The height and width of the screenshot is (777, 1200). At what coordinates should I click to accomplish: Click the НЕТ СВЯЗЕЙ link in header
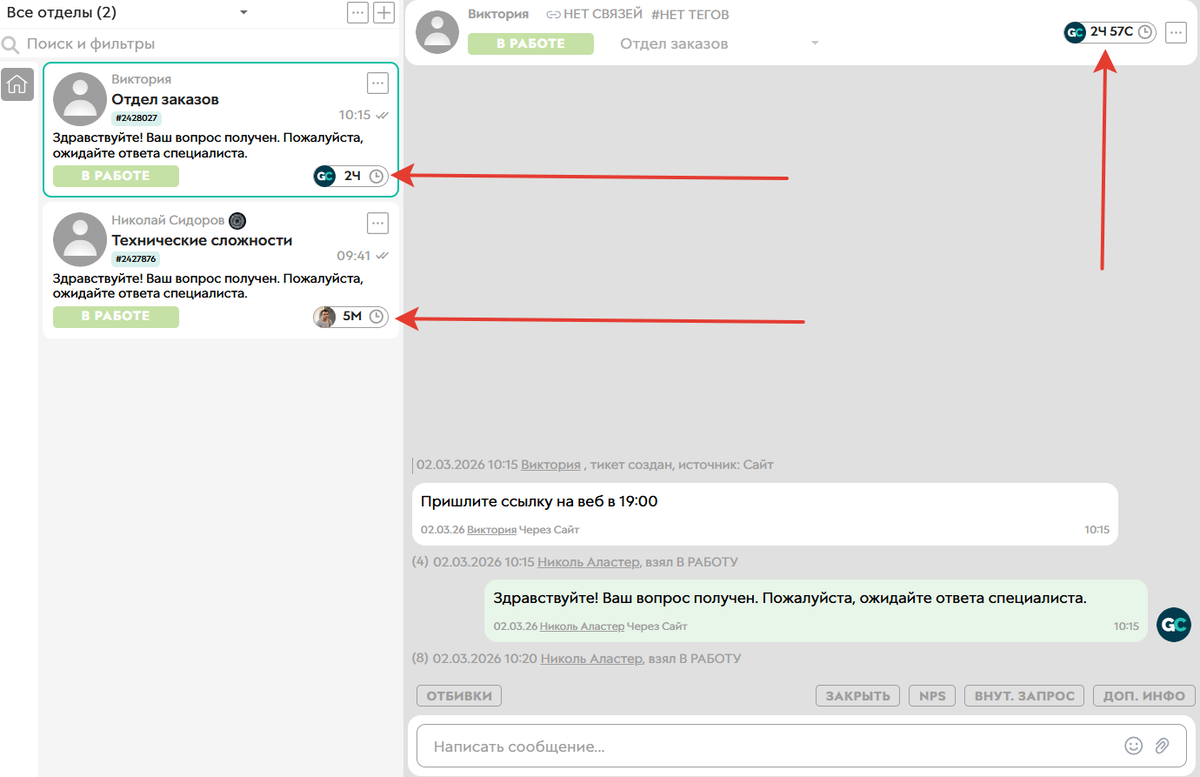[603, 15]
